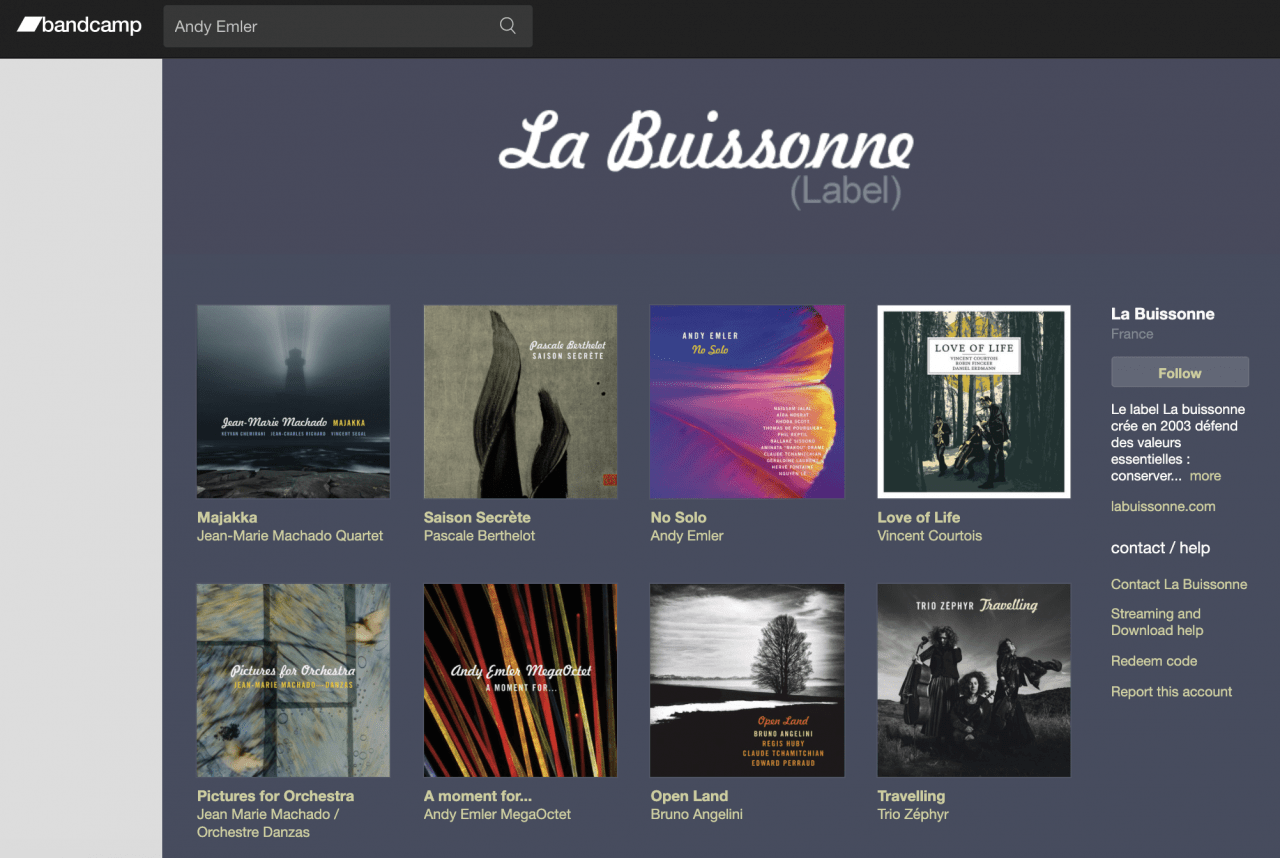
Task: Open the No Solo album cover
Action: (x=748, y=402)
